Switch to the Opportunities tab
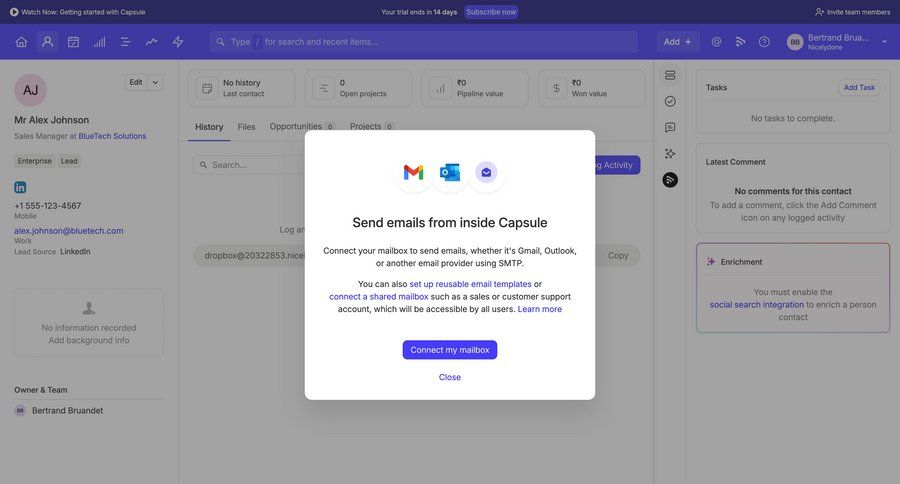This screenshot has height=484, width=900. coord(296,127)
